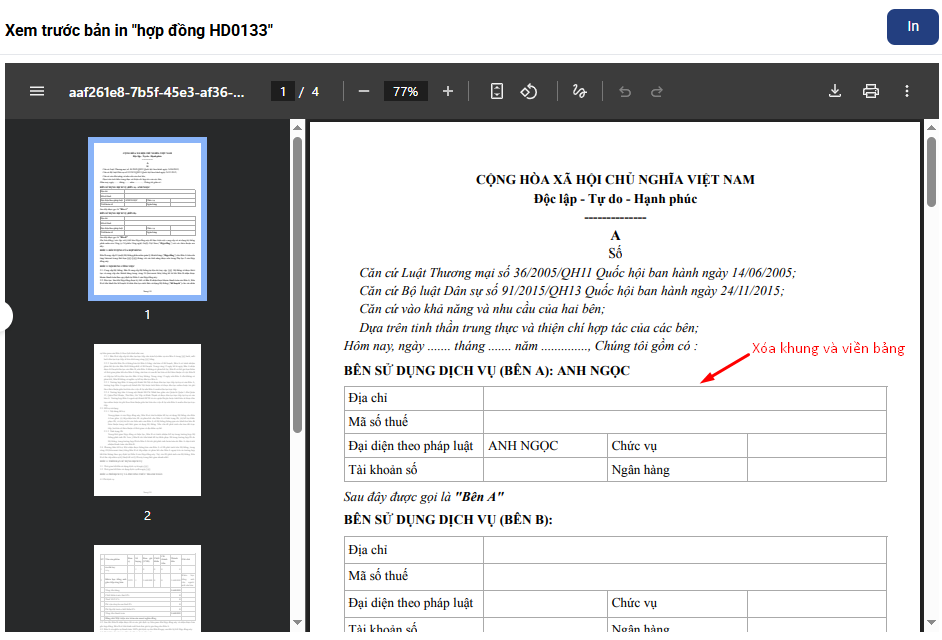Click the redo arrow icon

click(657, 91)
